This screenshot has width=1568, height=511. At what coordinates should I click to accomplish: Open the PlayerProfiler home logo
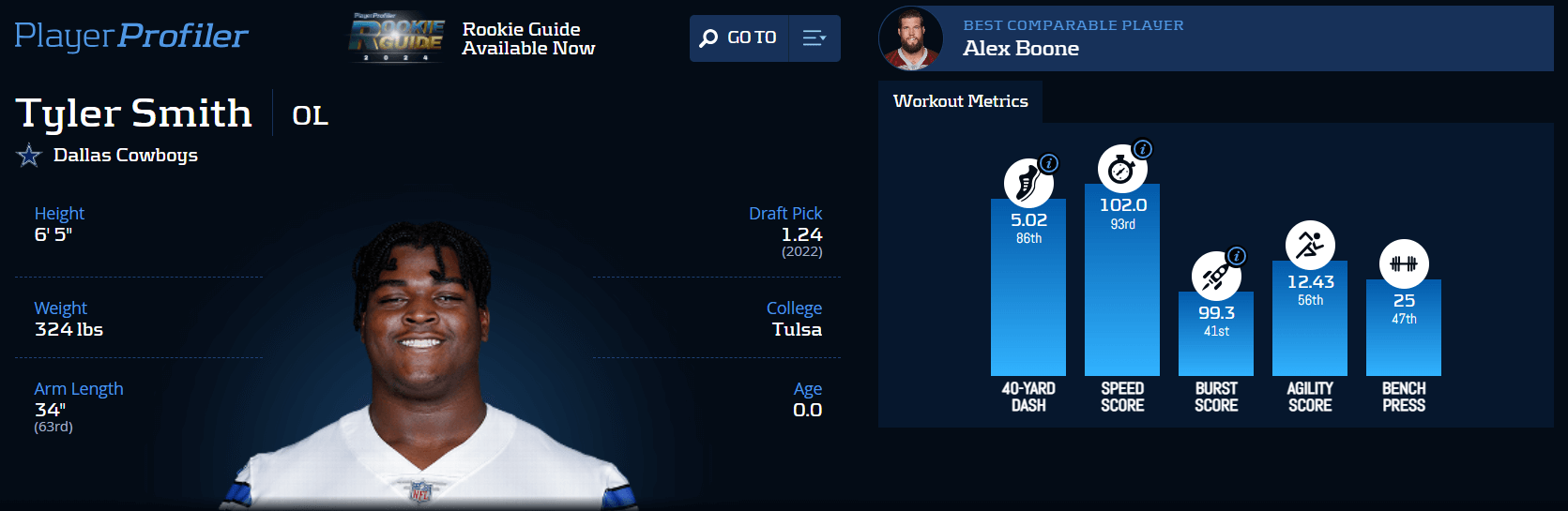pyautogui.click(x=131, y=36)
